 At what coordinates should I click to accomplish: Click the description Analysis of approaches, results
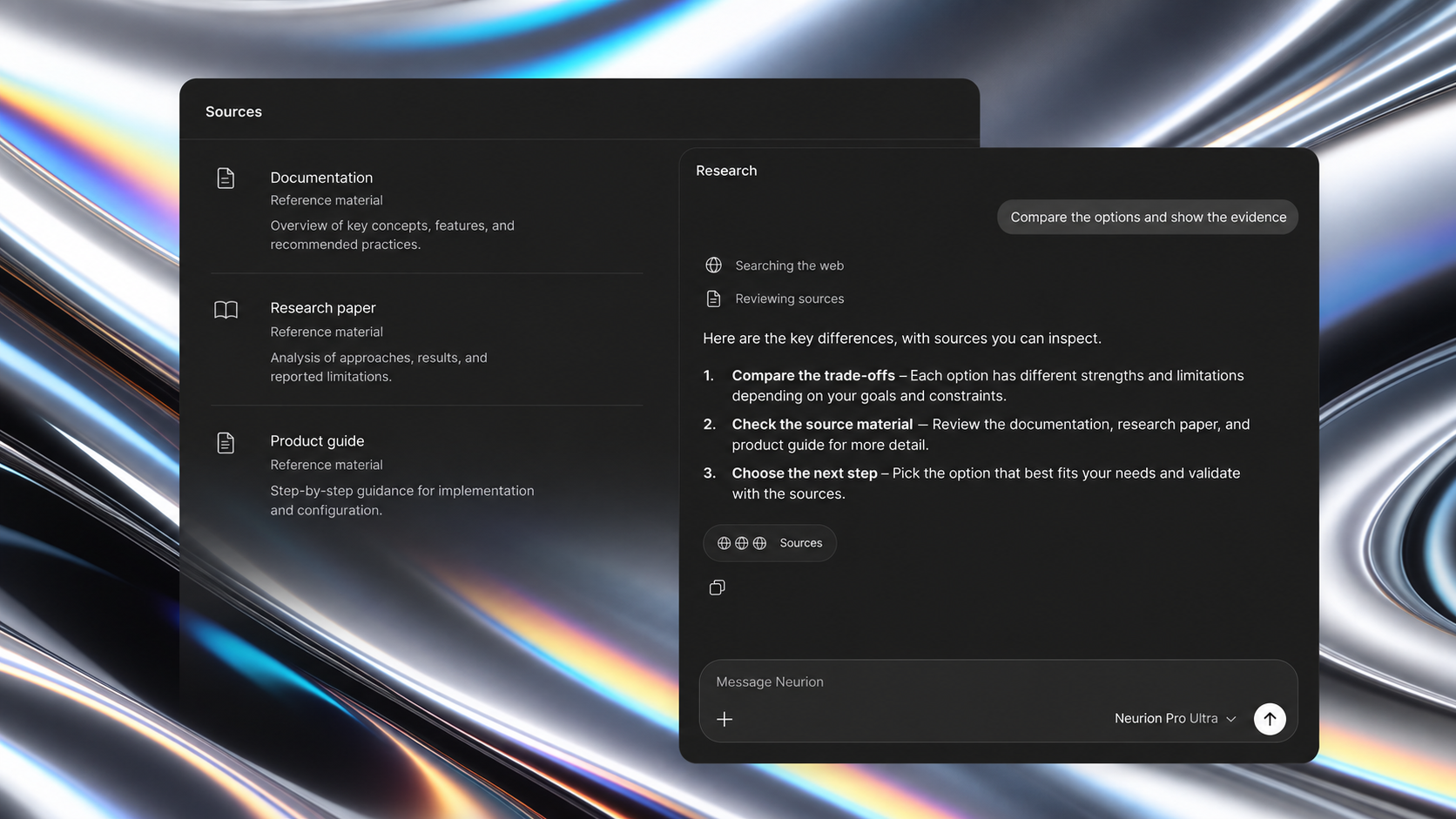point(379,367)
